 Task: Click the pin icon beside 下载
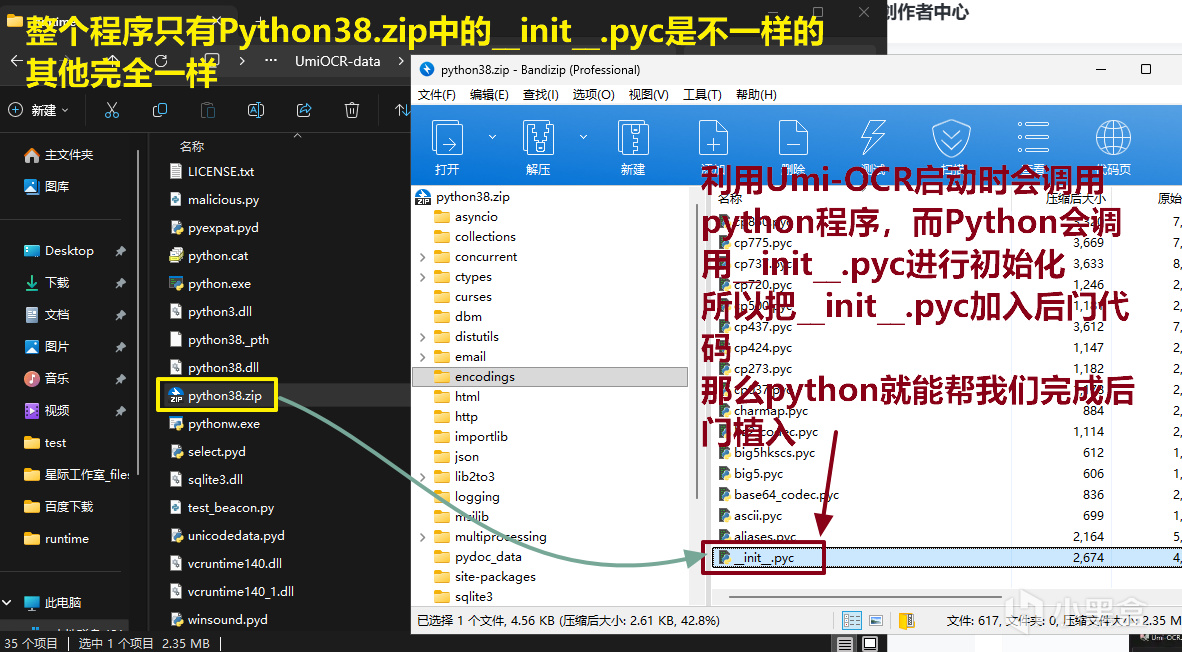click(120, 283)
